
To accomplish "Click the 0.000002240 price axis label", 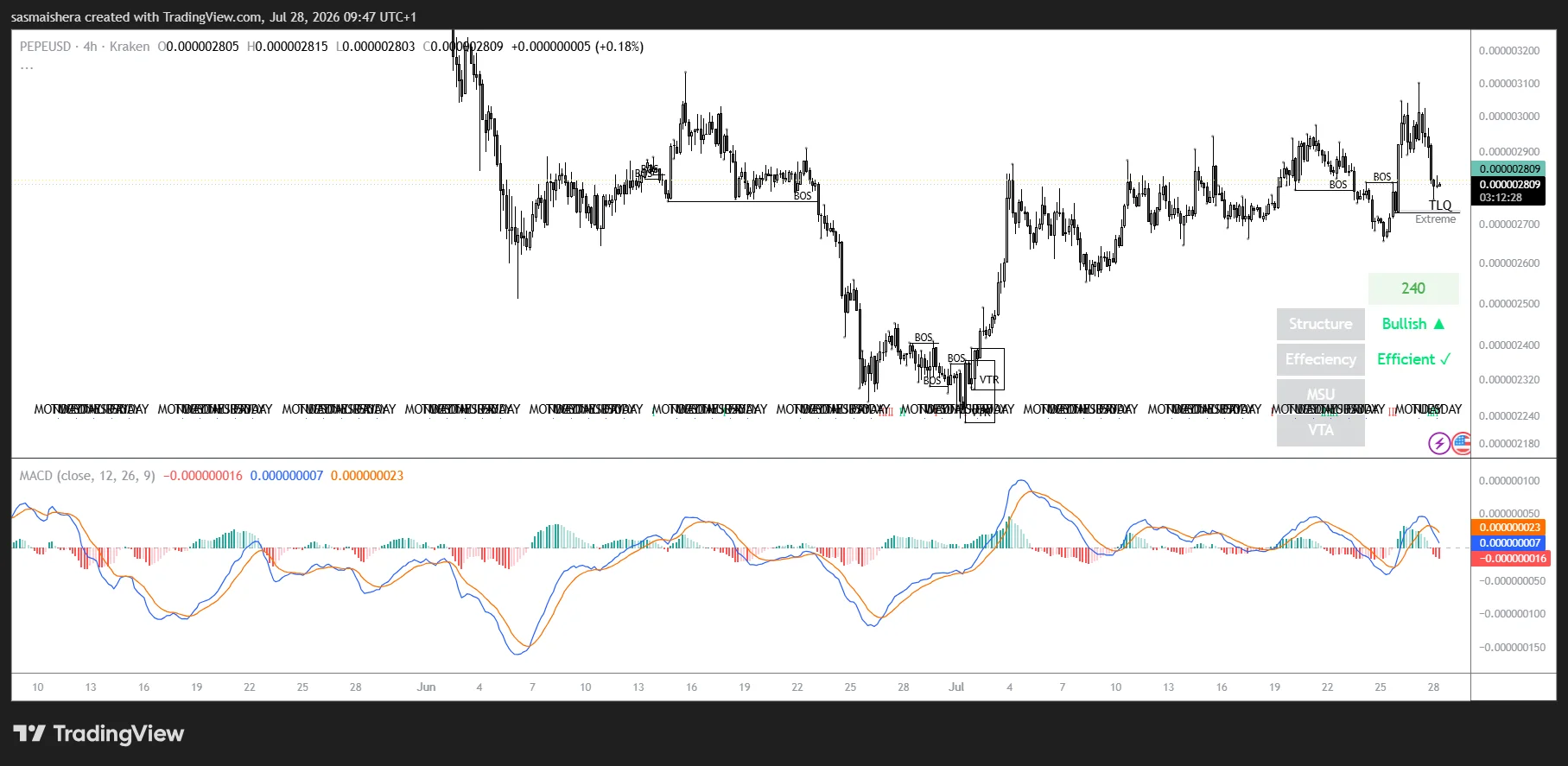I will (x=1509, y=416).
